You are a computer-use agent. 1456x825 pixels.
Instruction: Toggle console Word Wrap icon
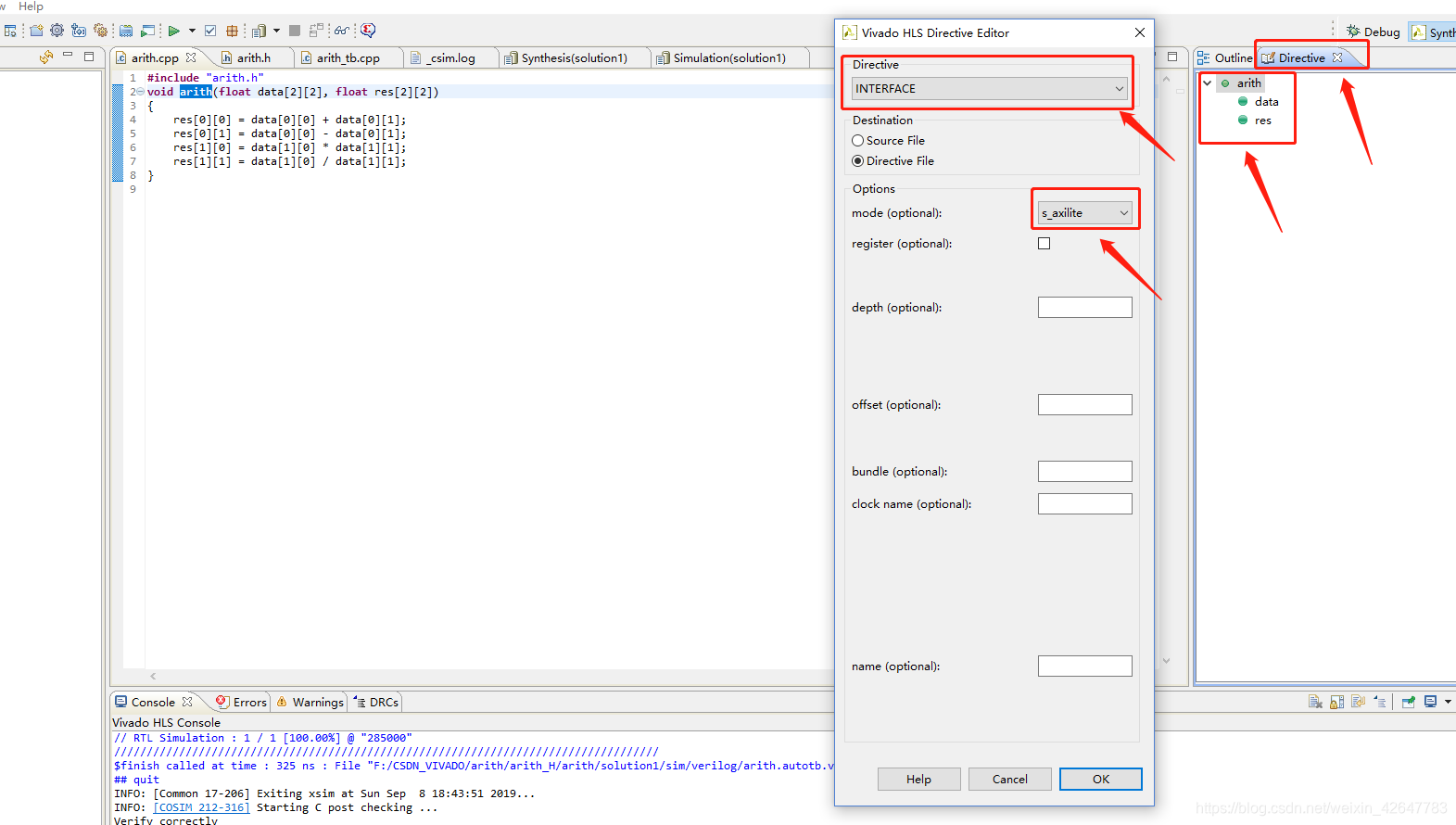(1358, 702)
